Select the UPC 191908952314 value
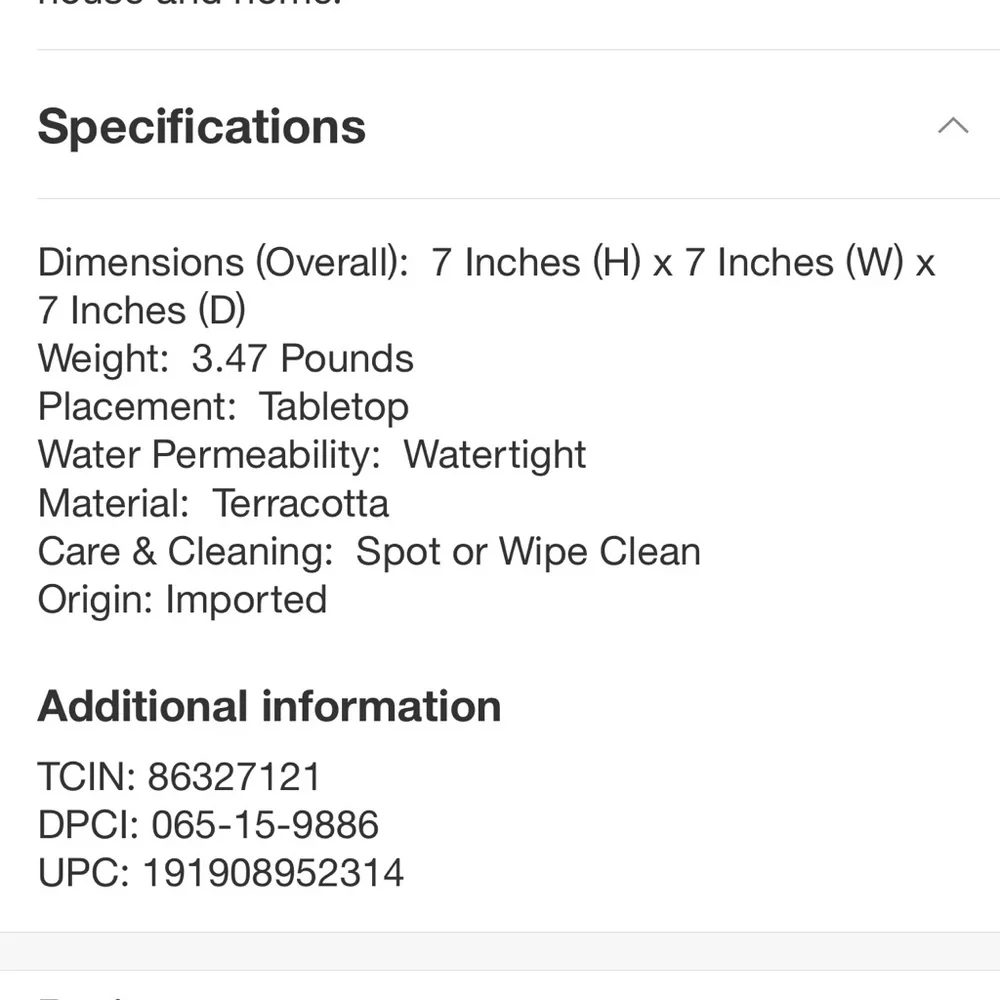 pos(273,872)
